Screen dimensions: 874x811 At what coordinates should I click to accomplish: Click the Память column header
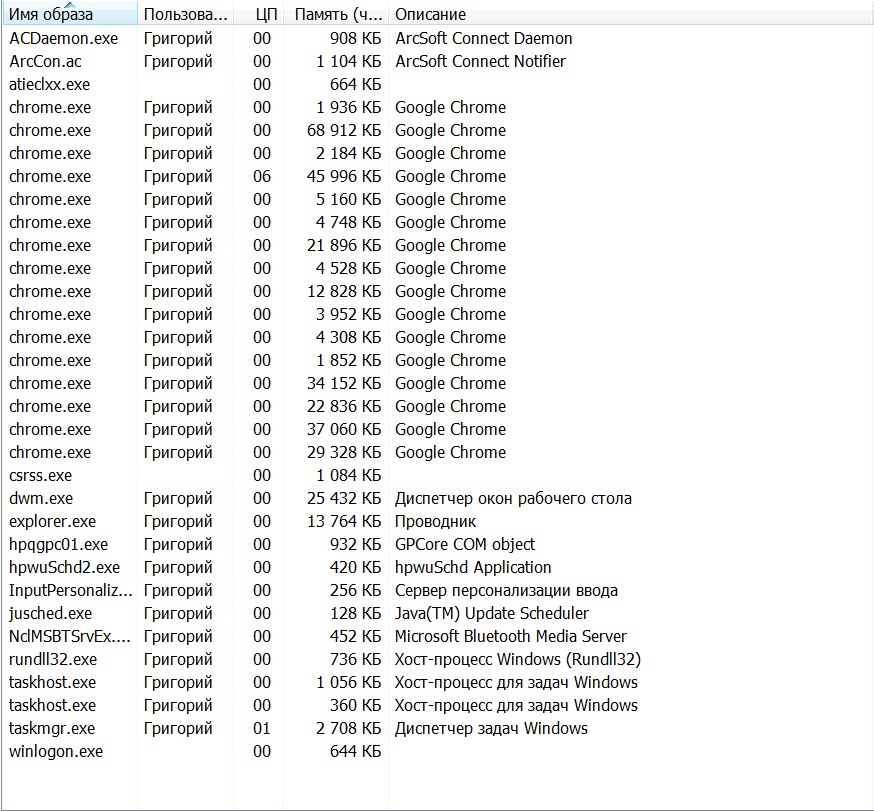tap(336, 15)
